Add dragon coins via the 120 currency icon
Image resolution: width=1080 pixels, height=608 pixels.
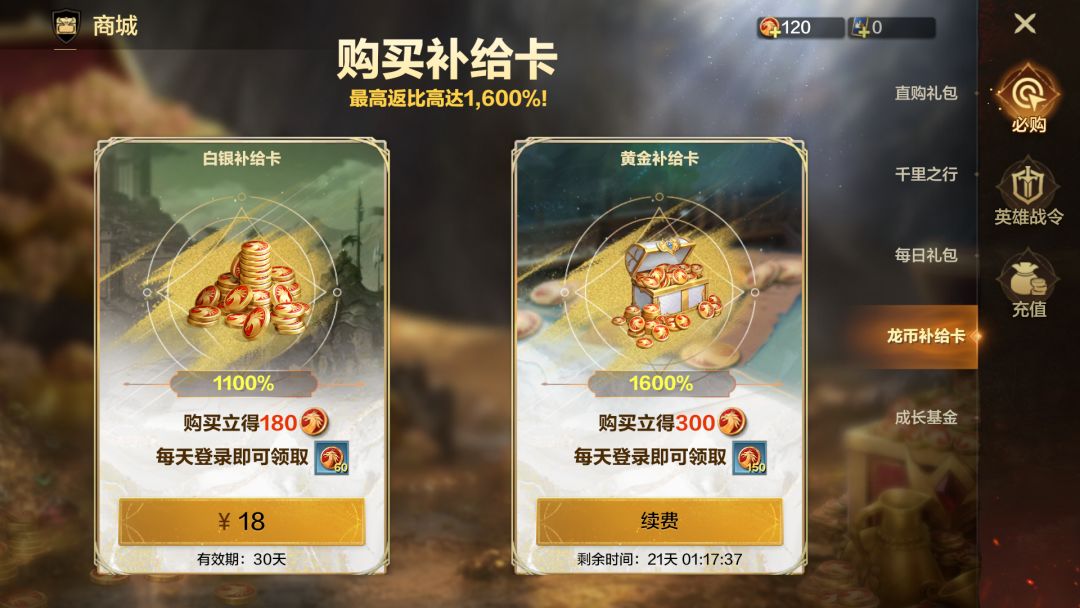click(769, 28)
